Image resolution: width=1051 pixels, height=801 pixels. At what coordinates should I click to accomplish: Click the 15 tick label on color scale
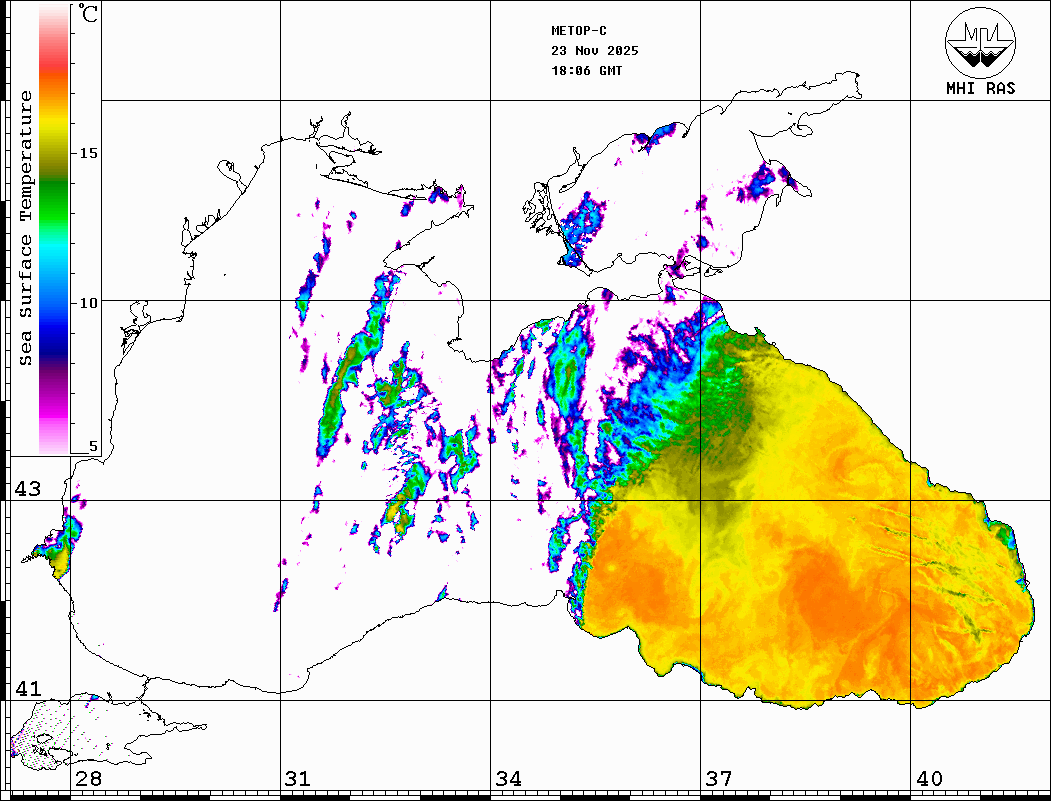tap(89, 153)
